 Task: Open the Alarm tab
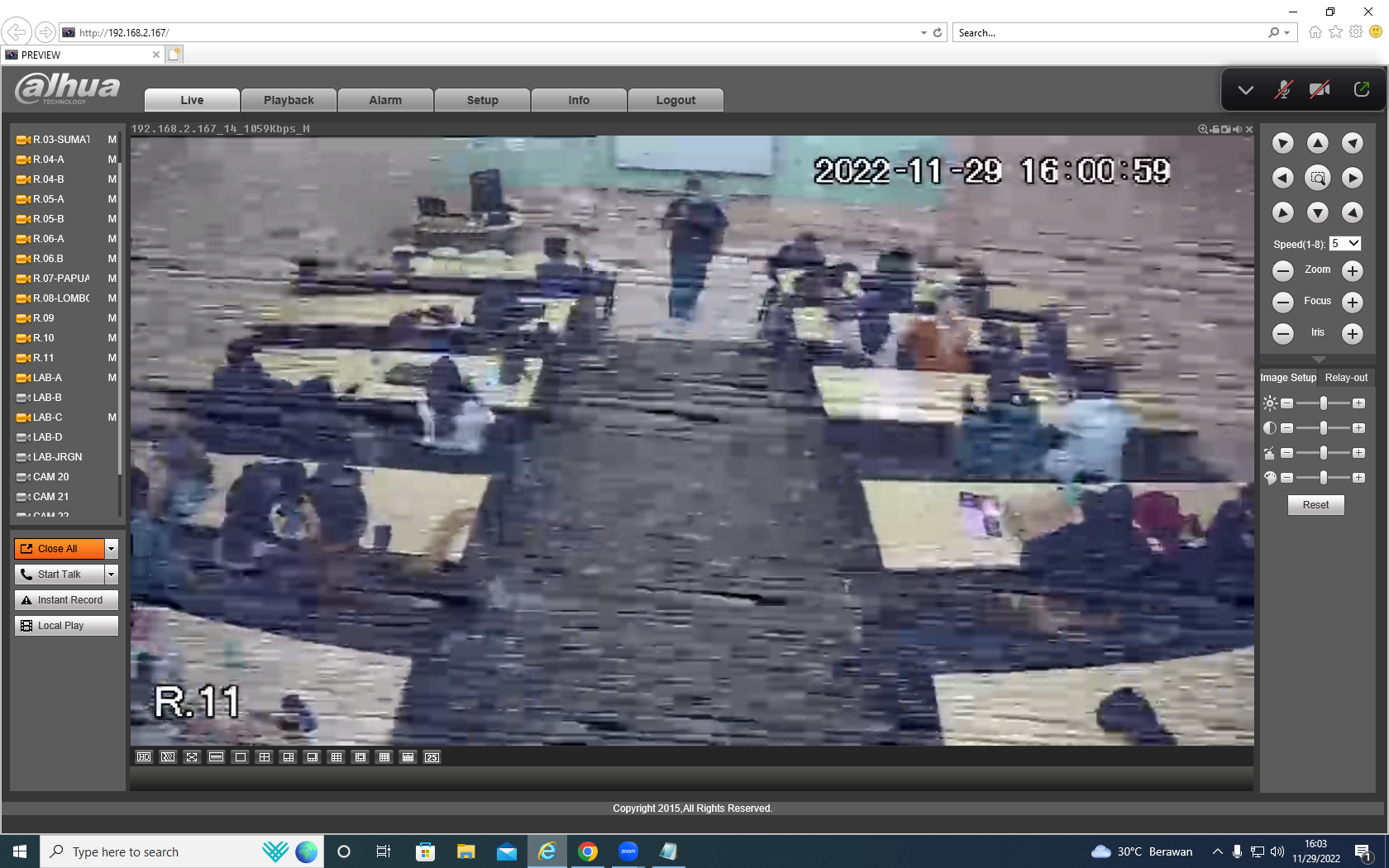pyautogui.click(x=385, y=100)
